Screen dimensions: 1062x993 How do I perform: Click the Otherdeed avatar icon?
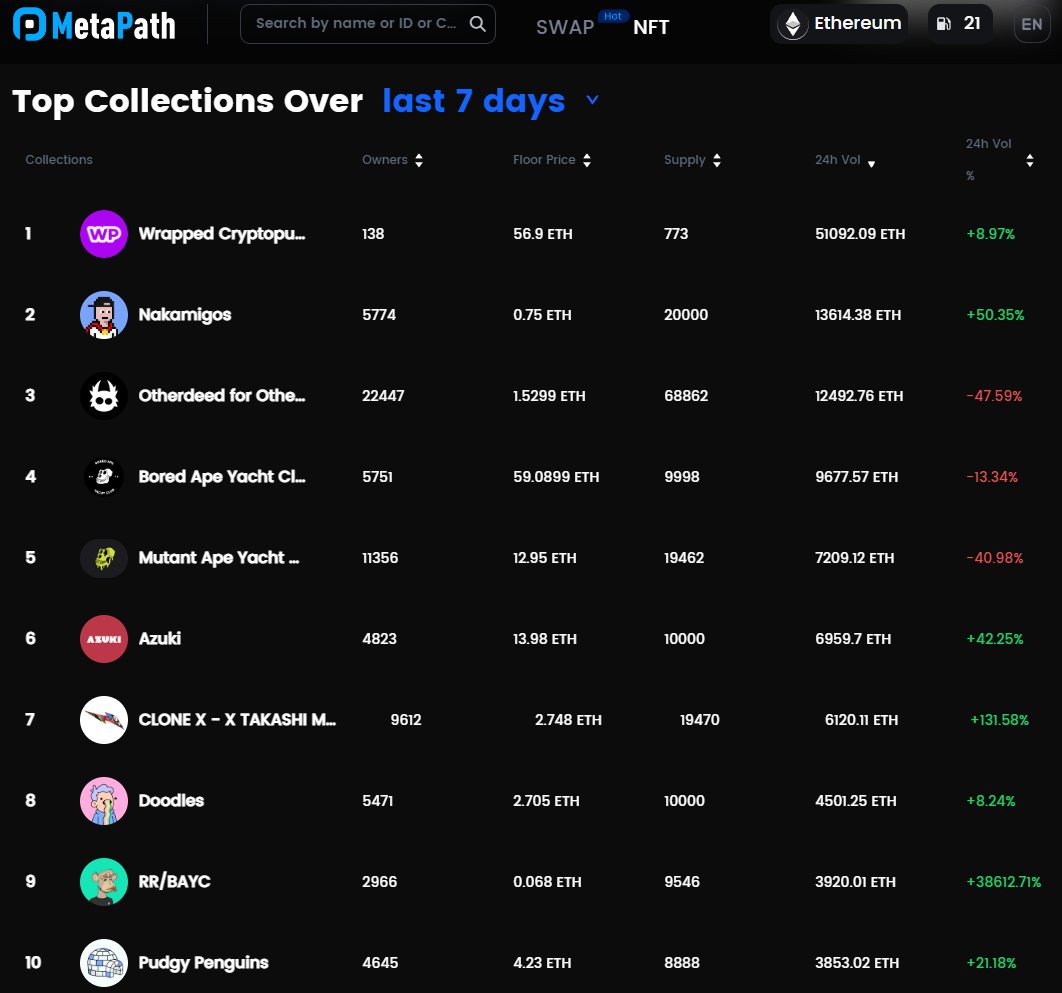pos(104,396)
